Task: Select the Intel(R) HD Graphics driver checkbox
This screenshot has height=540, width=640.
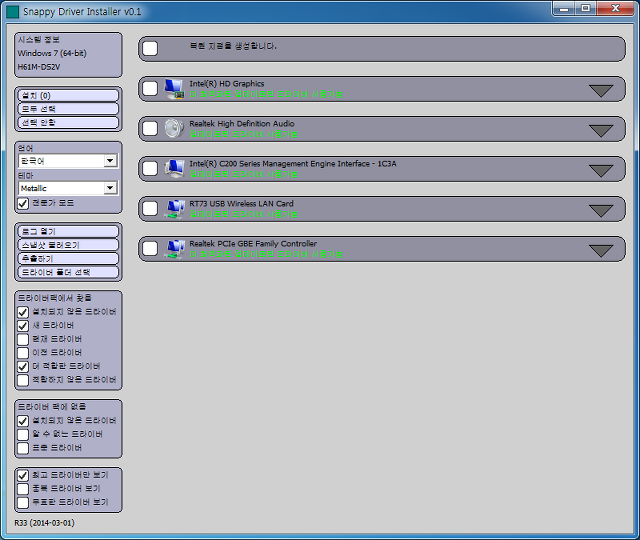Action: [x=150, y=88]
